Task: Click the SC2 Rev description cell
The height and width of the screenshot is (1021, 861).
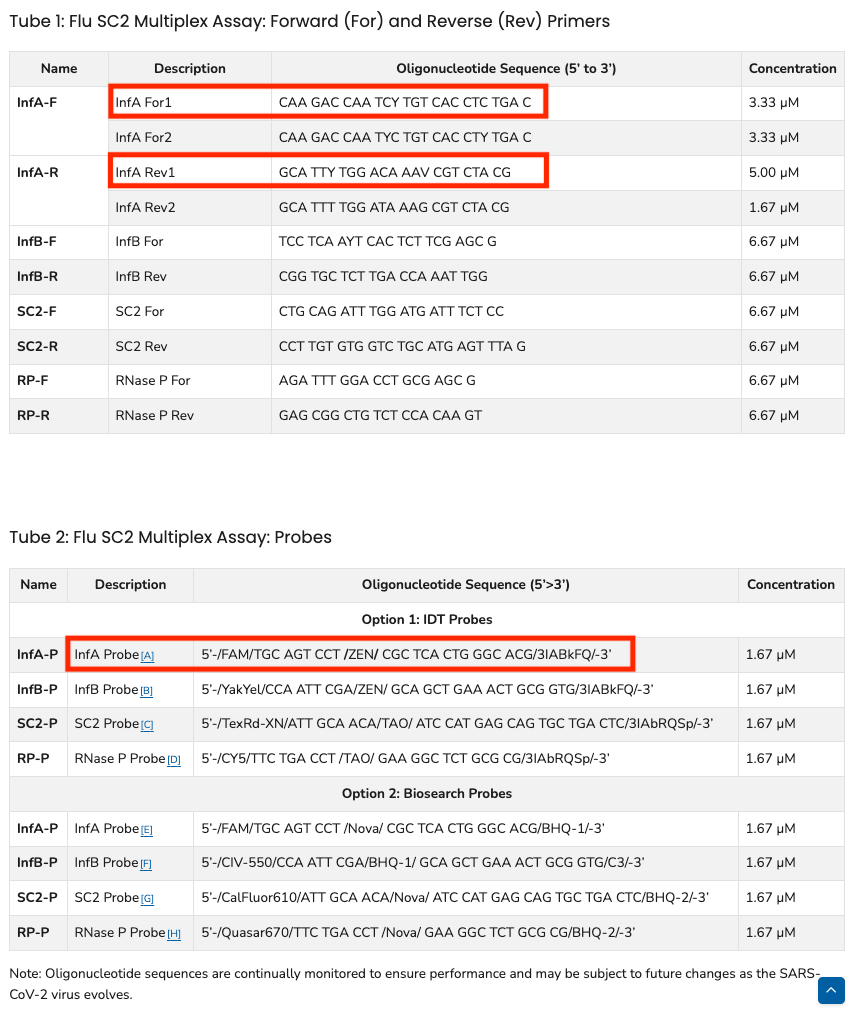Action: [190, 346]
